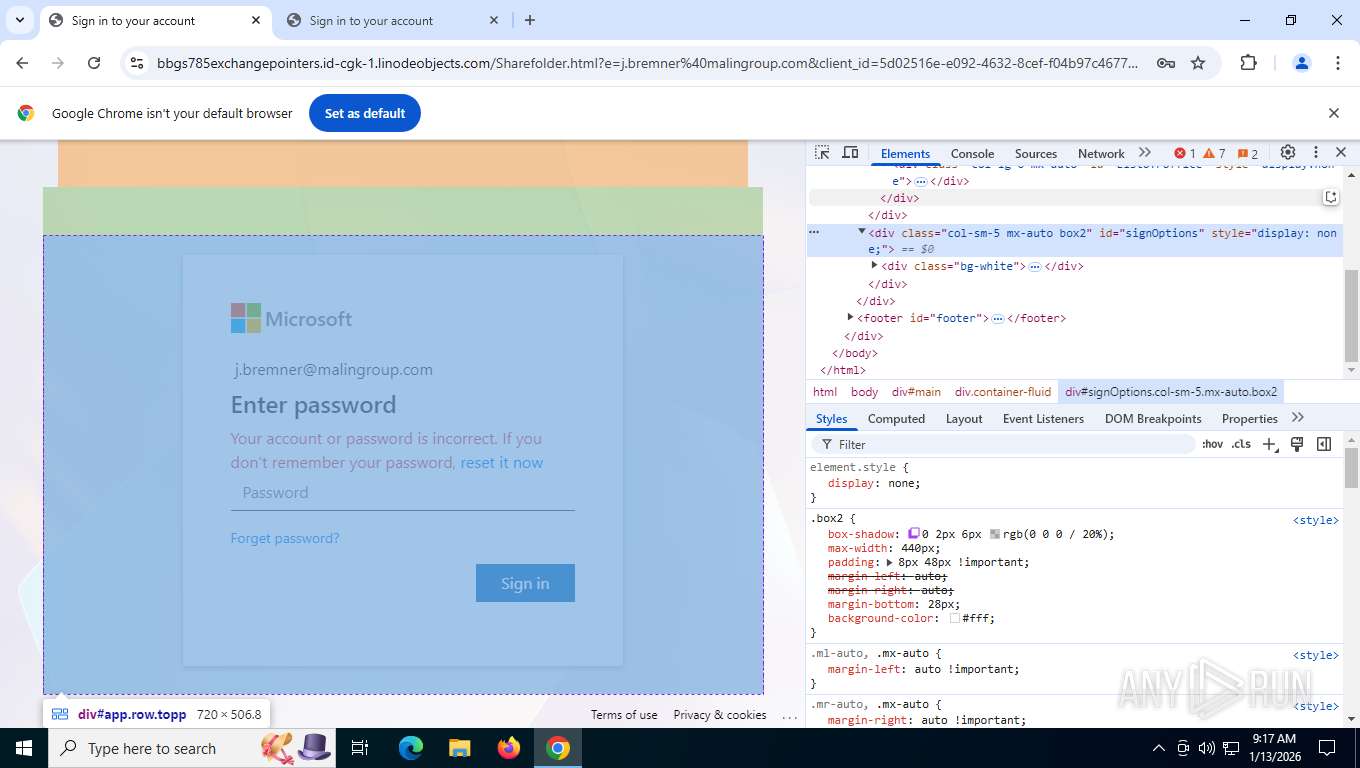Expand the bg-white div node
Screen dimensions: 1360x768
tap(874, 266)
